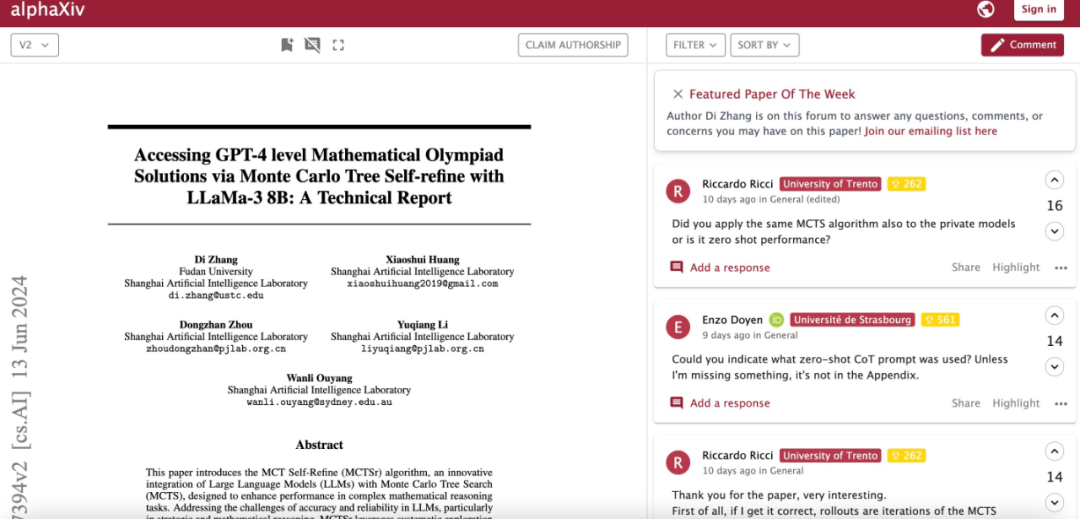Screen dimensions: 1080x519
Task: Click author name Di Zhang in the paper
Action: coord(216,260)
